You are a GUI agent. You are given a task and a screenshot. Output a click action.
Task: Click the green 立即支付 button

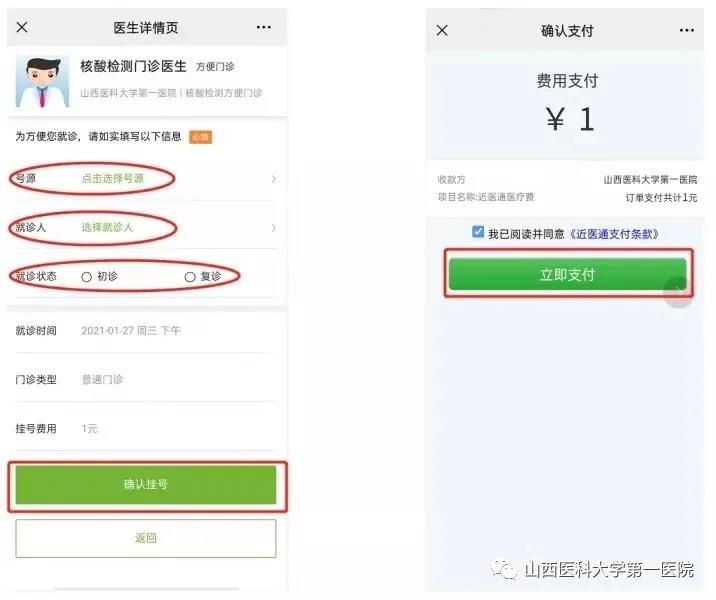(x=568, y=274)
